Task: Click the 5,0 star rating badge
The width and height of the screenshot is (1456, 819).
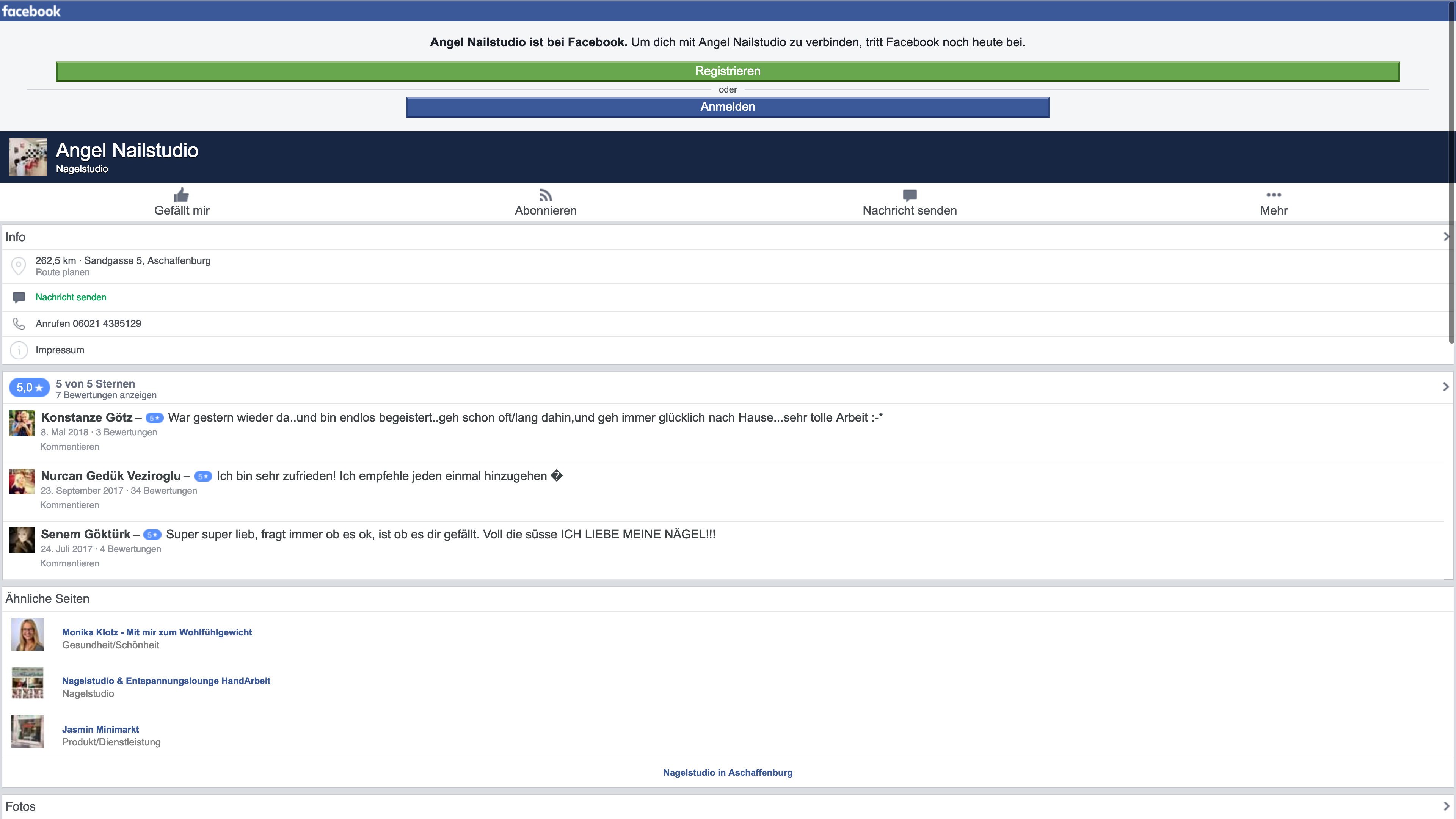Action: [x=30, y=388]
